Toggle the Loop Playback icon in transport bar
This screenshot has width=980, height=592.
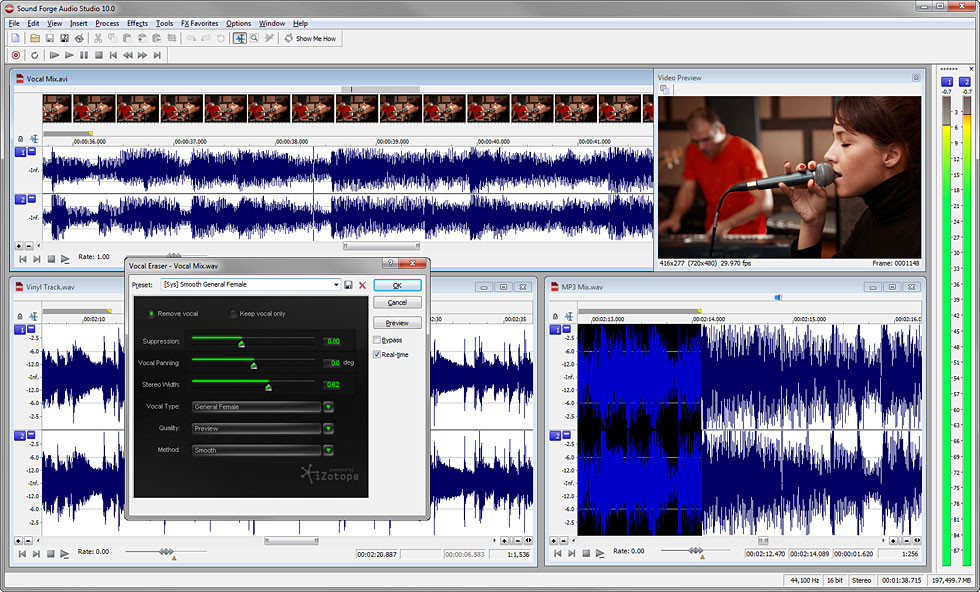pos(34,55)
